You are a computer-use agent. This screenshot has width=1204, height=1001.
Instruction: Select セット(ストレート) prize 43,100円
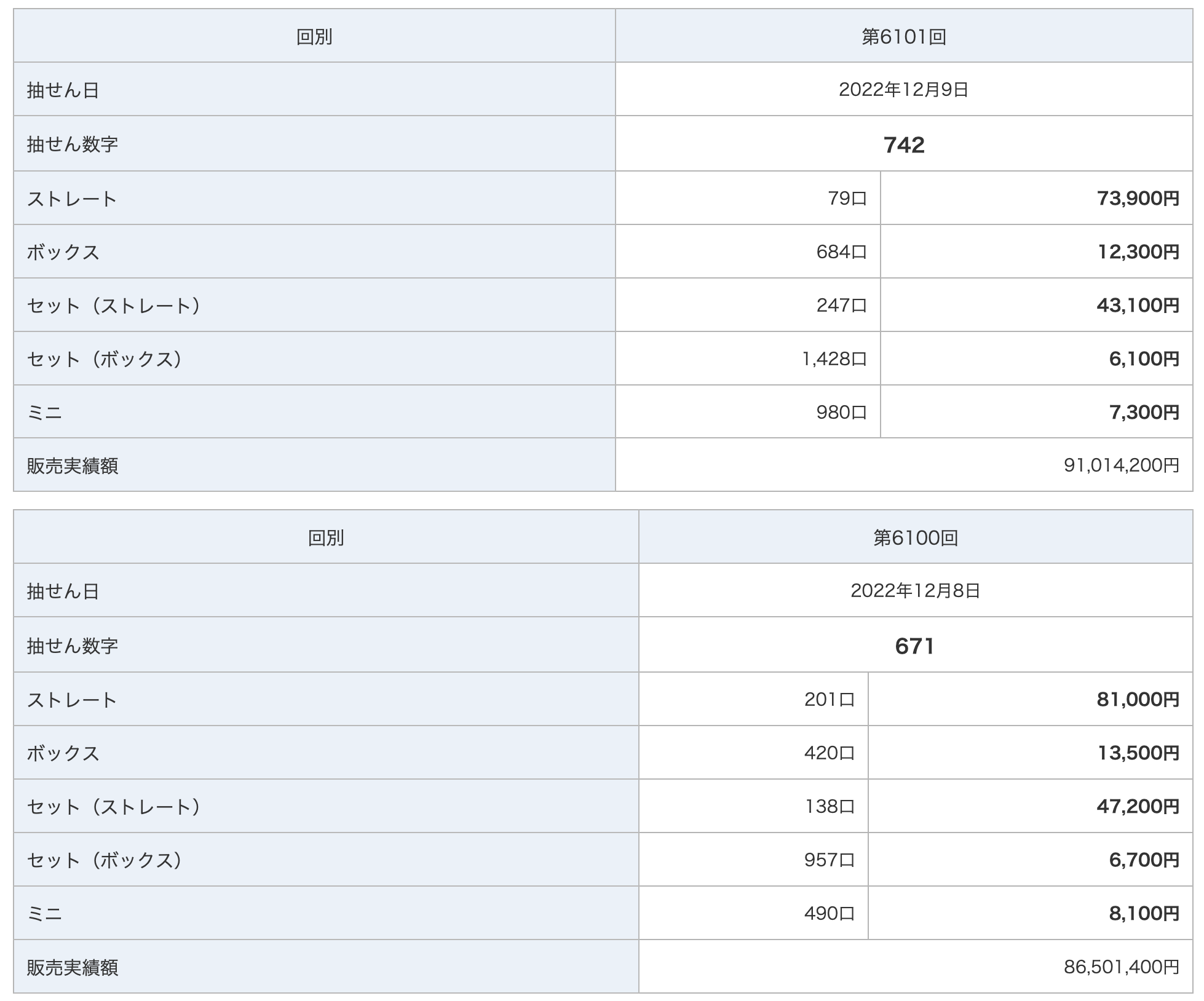[x=1037, y=305]
